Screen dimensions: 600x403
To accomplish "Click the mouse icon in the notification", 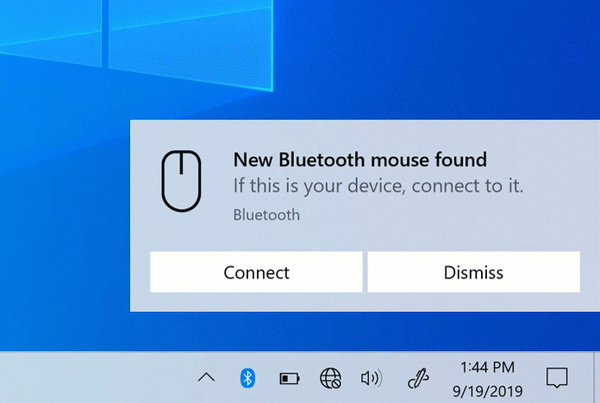I will [181, 181].
